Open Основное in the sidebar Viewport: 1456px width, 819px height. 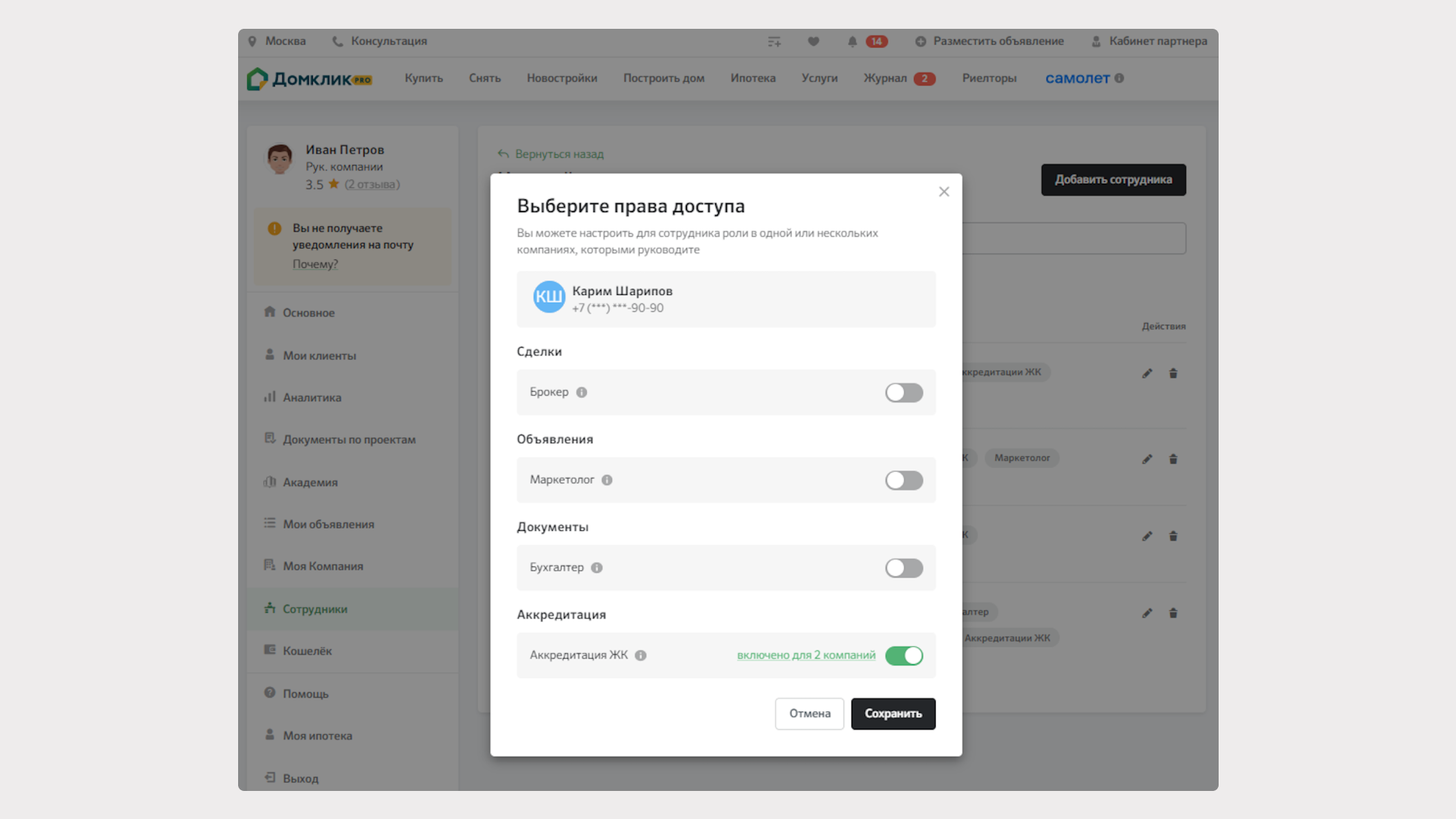353,312
